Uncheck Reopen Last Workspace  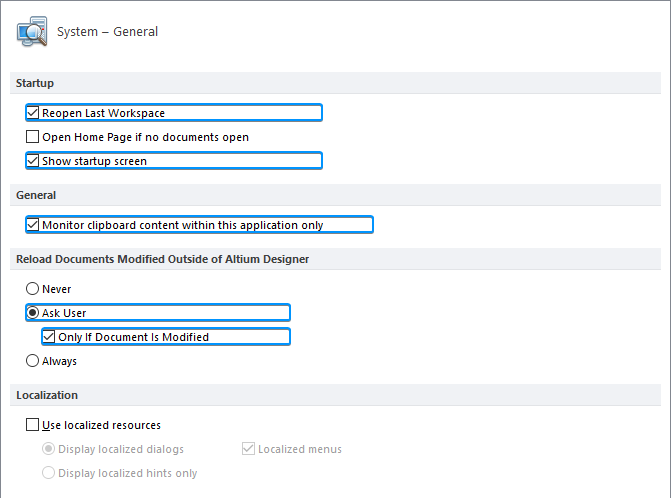pyautogui.click(x=33, y=113)
